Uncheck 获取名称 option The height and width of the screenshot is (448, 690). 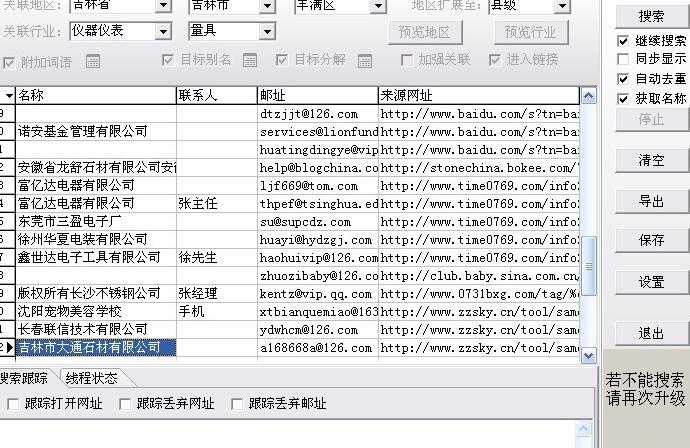(x=623, y=99)
